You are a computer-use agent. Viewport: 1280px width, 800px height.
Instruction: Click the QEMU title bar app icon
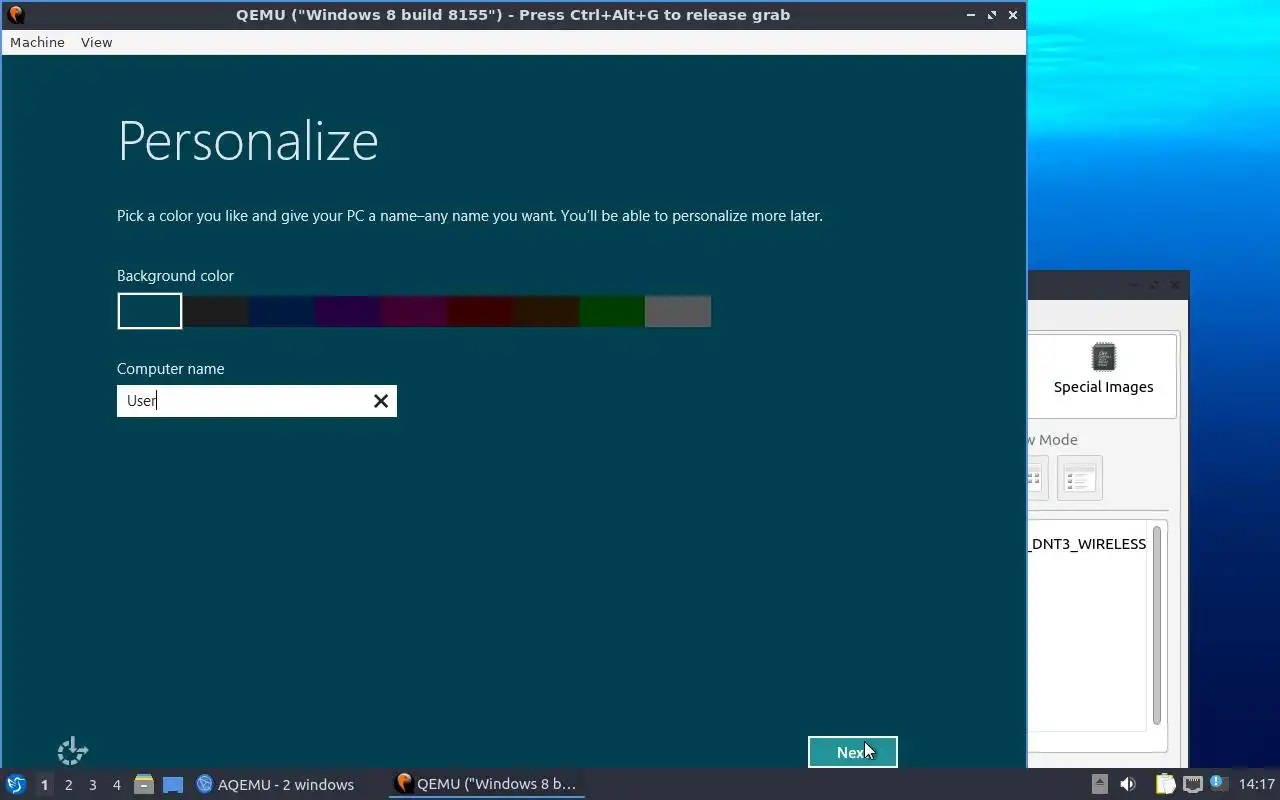[16, 15]
